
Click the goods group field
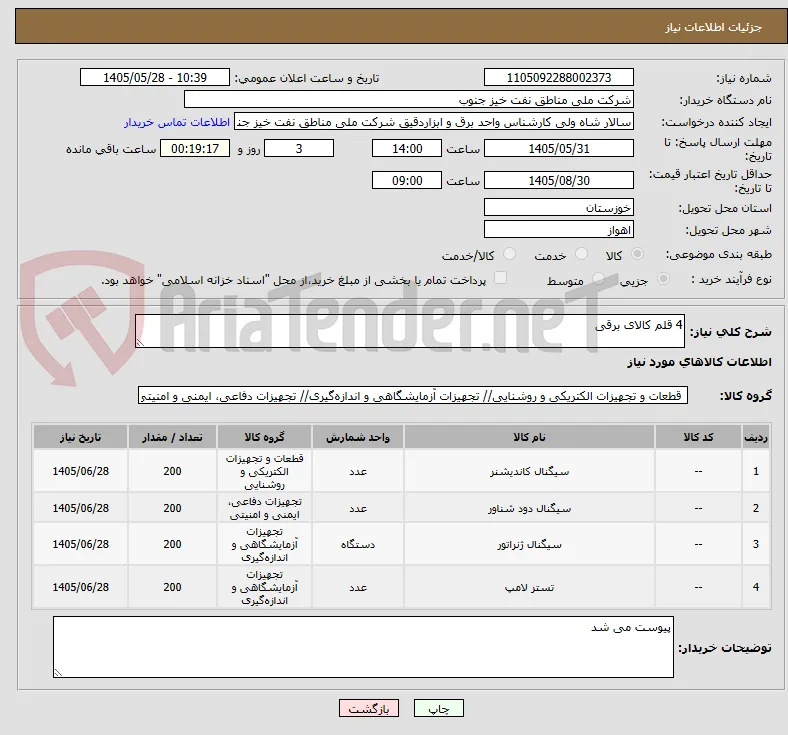point(413,395)
